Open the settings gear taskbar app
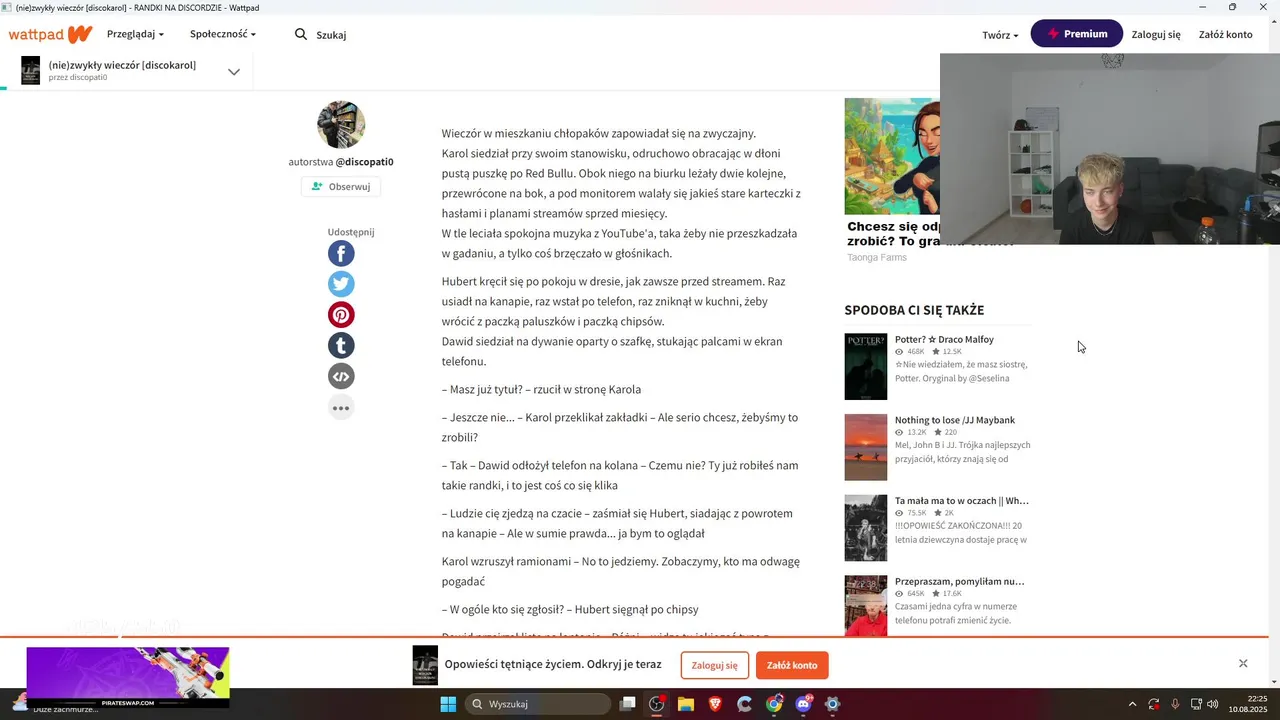Viewport: 1280px width, 720px height. (x=833, y=704)
